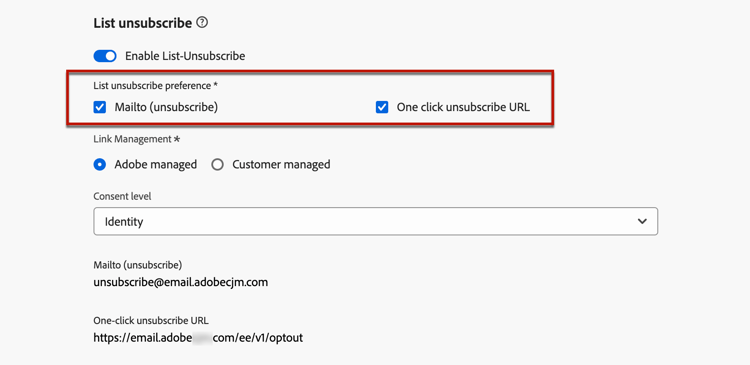This screenshot has width=750, height=365.
Task: Uncheck the Mailto (unsubscribe) checkbox
Action: pos(99,108)
